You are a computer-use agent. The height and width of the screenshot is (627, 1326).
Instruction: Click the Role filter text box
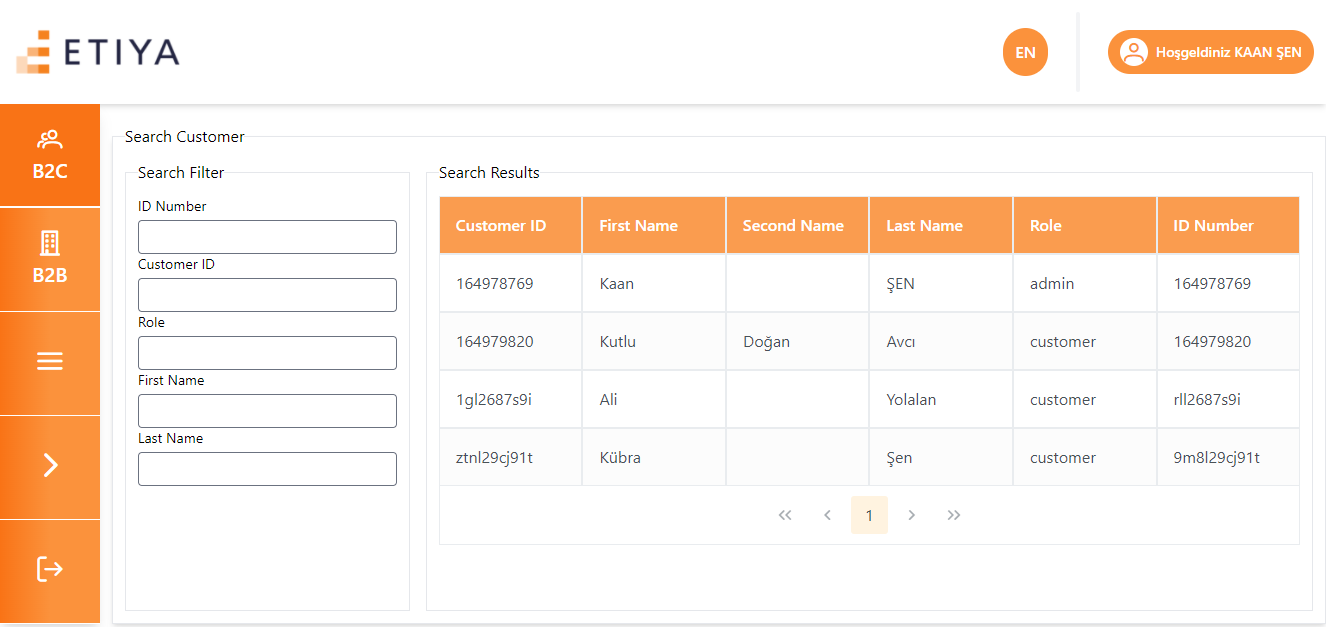[267, 353]
